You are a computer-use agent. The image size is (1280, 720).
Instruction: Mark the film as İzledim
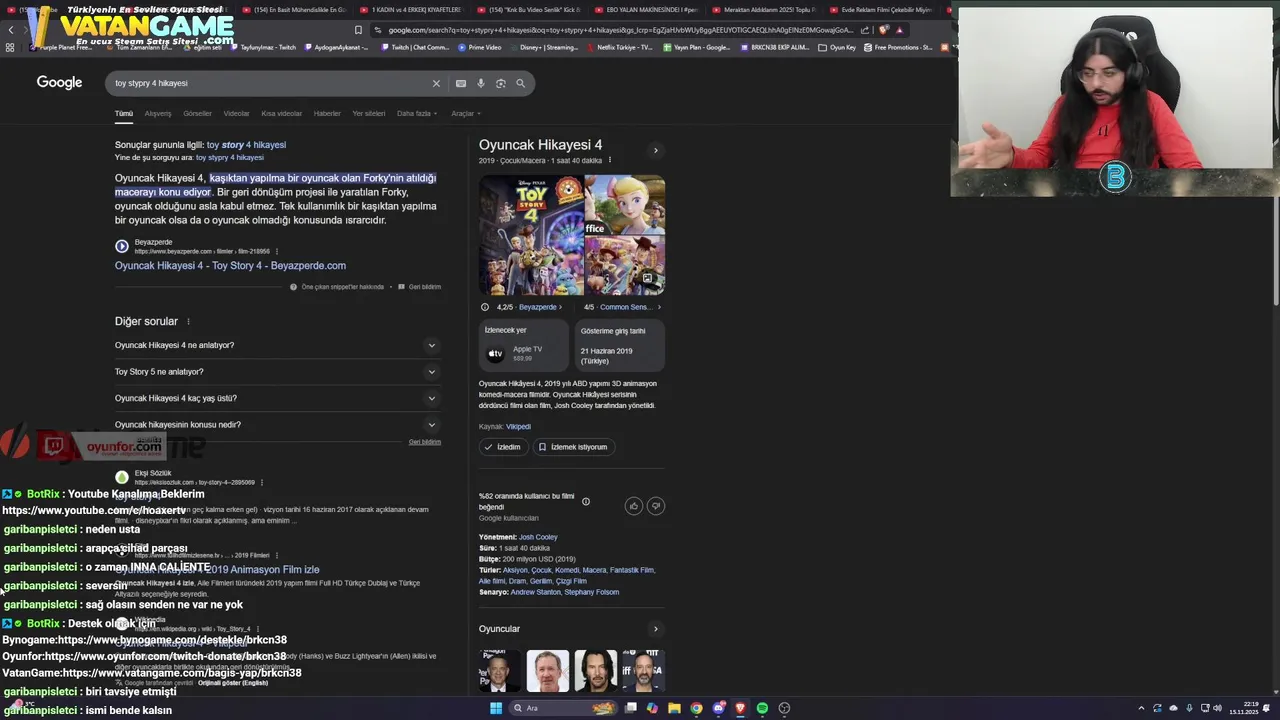click(x=502, y=447)
